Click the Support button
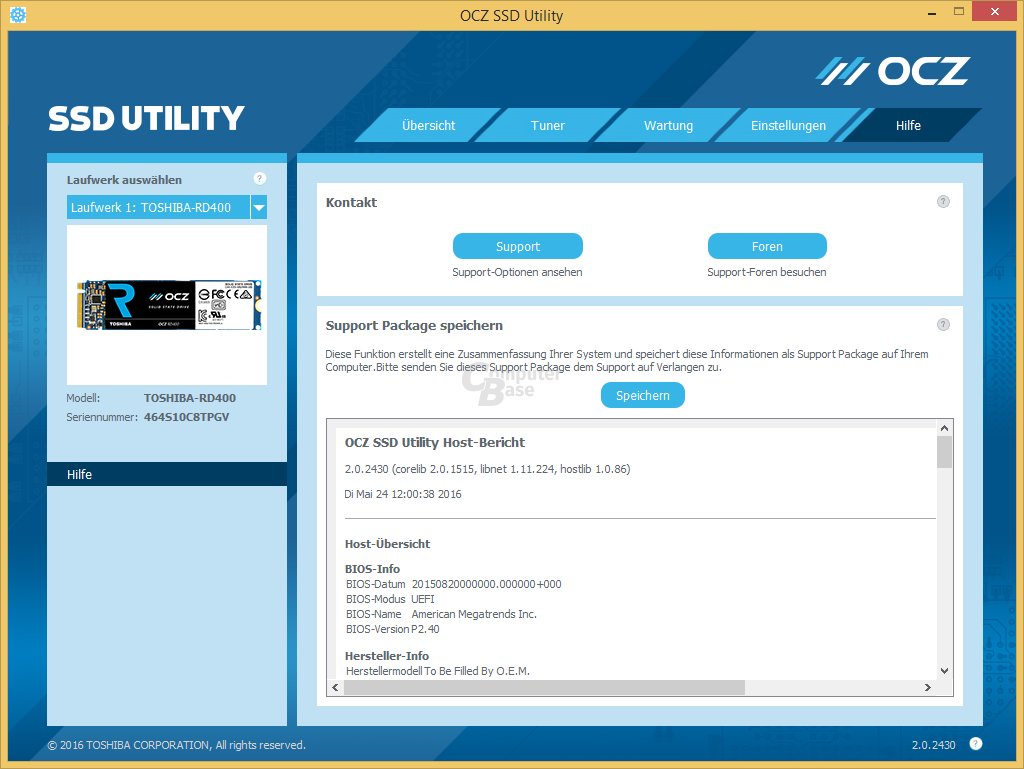Viewport: 1024px width, 769px height. pyautogui.click(x=518, y=246)
